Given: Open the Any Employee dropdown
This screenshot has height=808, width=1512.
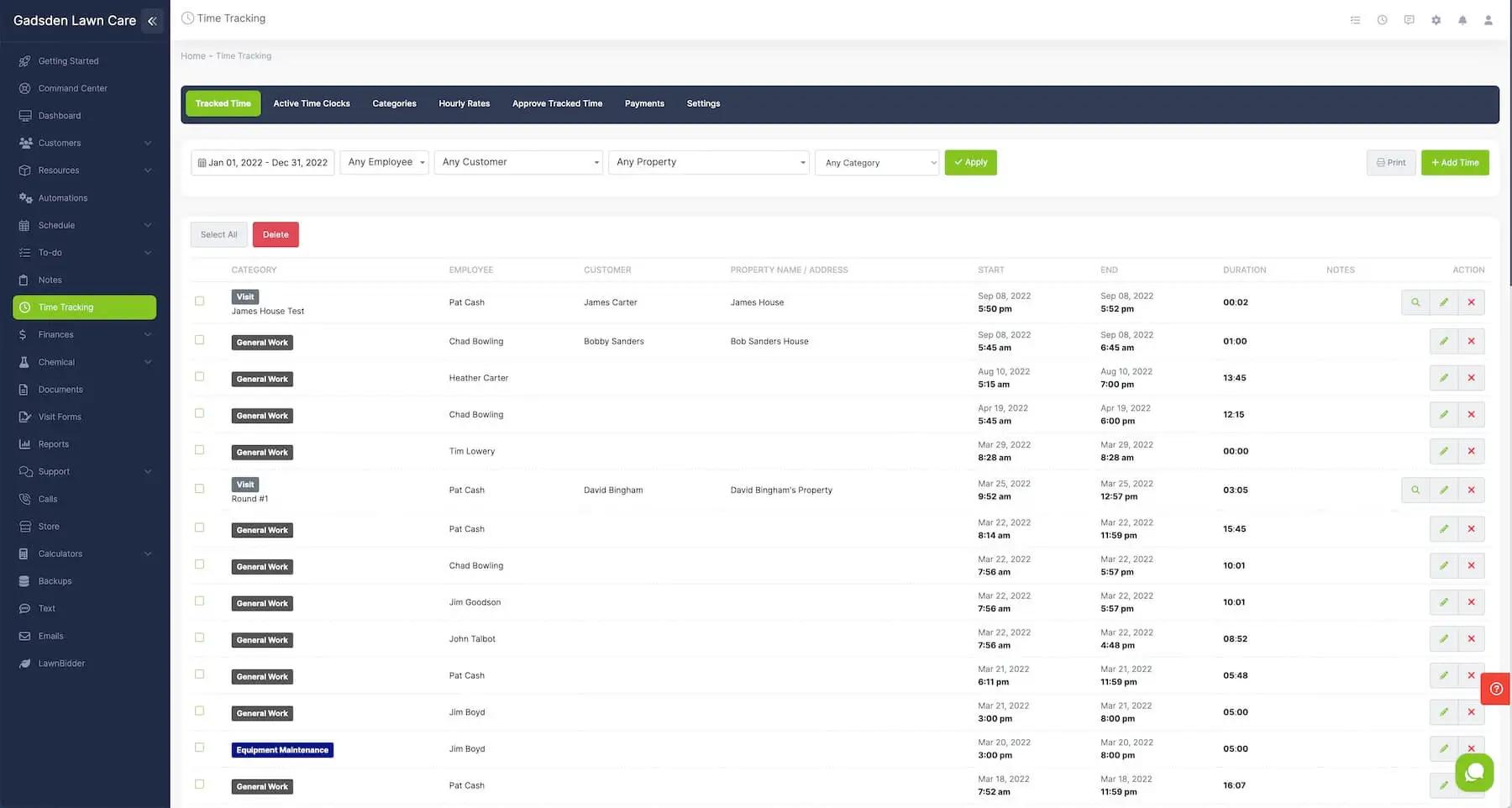Looking at the screenshot, I should pos(385,162).
